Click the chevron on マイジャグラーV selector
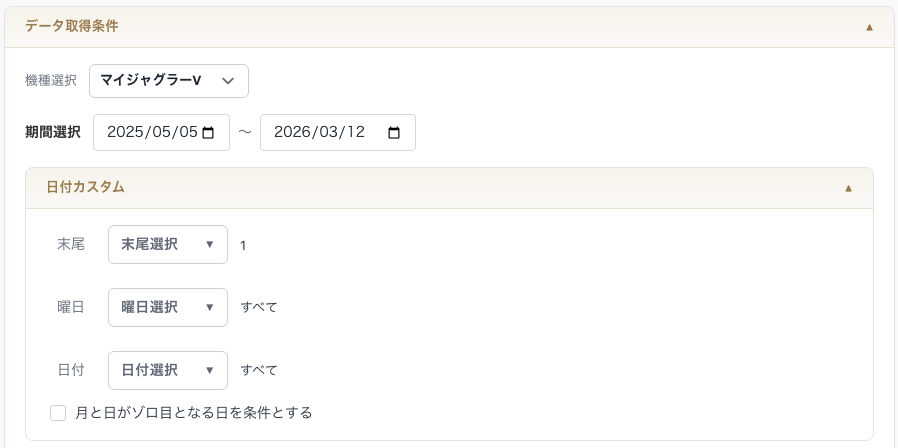Viewport: 898px width, 448px height. point(228,81)
